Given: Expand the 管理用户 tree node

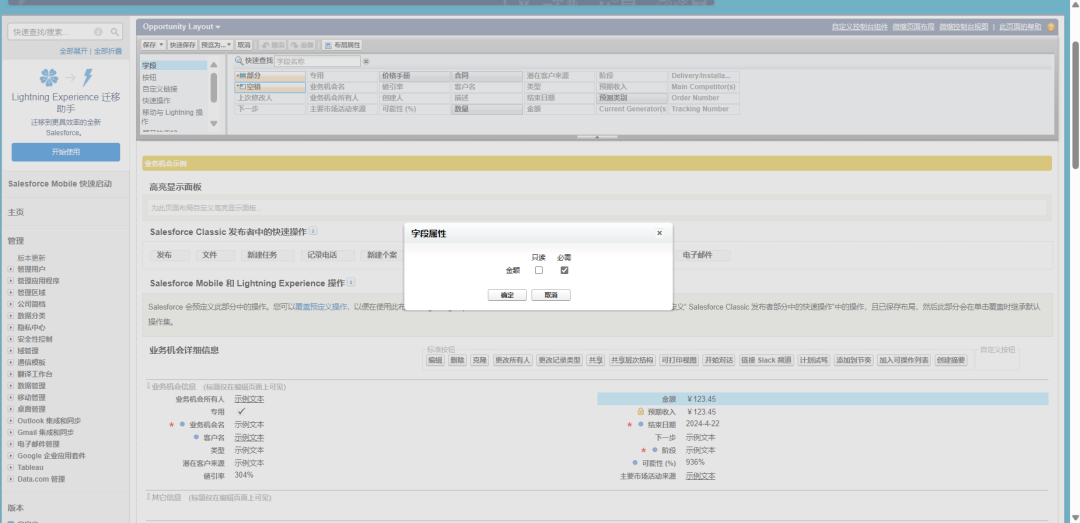Looking at the screenshot, I should pos(10,269).
